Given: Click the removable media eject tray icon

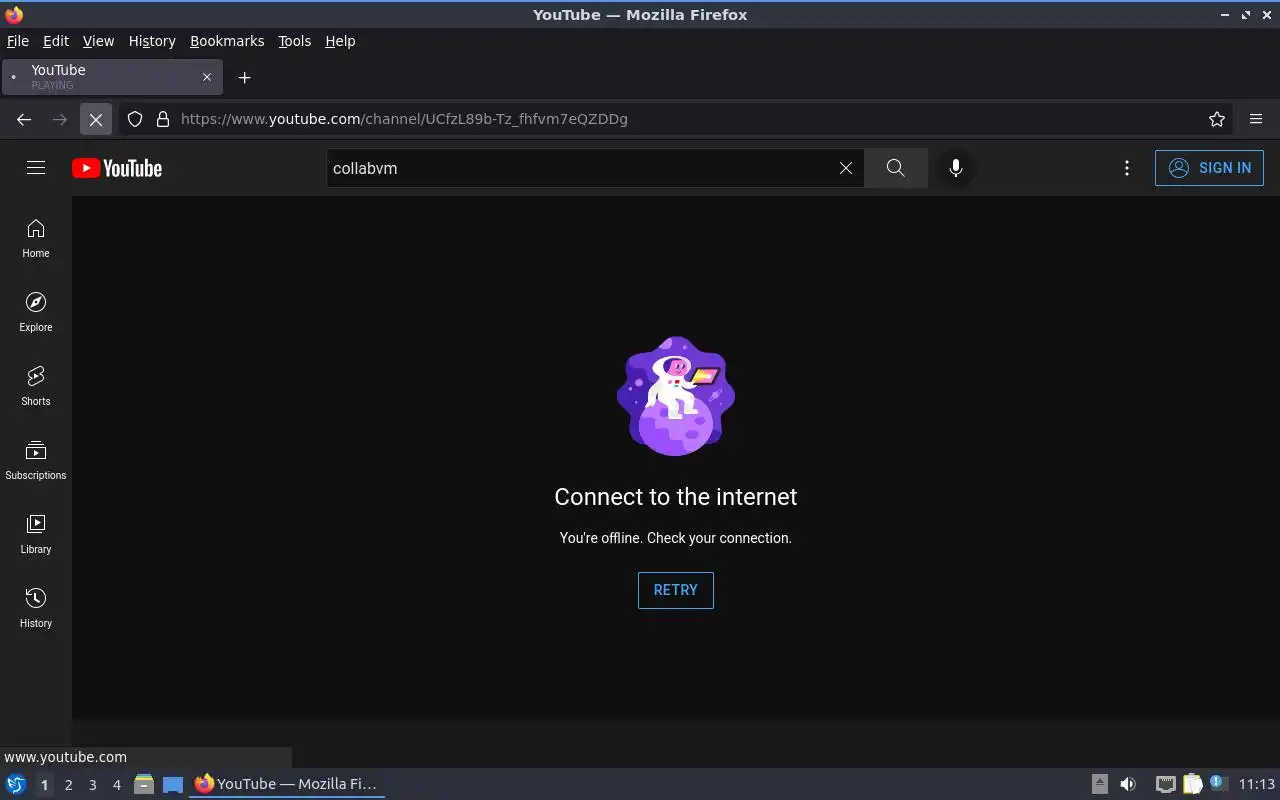Looking at the screenshot, I should click(x=1100, y=784).
